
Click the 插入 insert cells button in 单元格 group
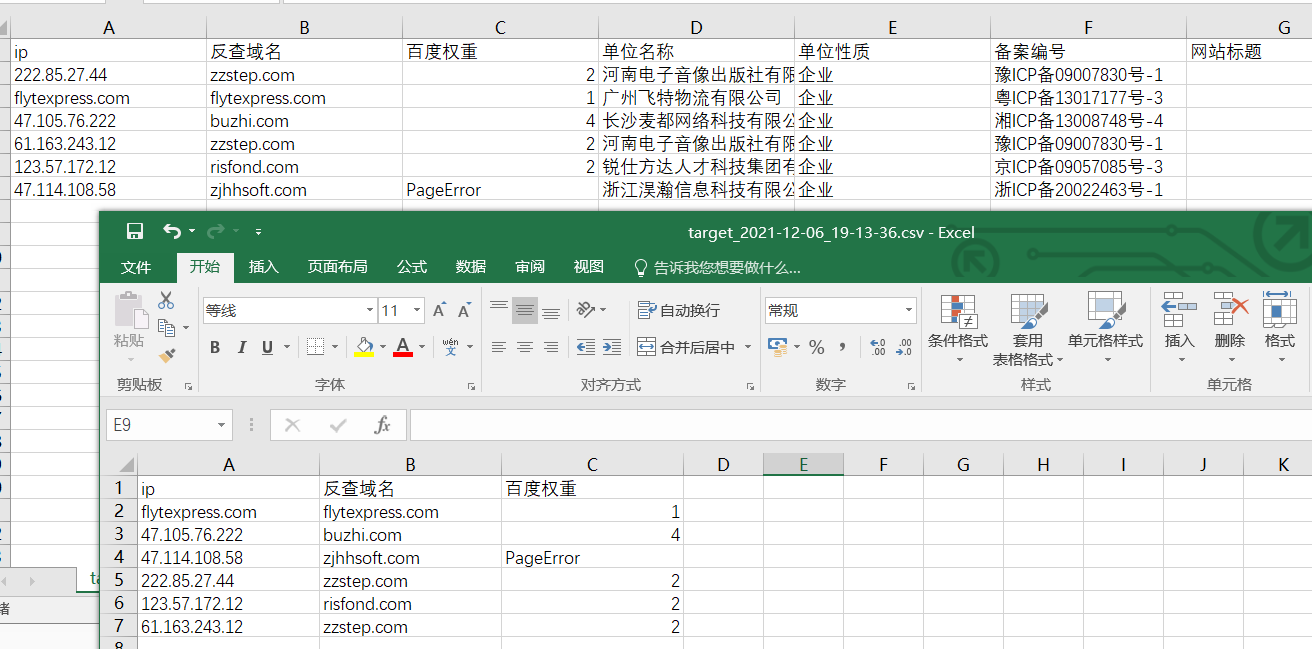pos(1180,329)
